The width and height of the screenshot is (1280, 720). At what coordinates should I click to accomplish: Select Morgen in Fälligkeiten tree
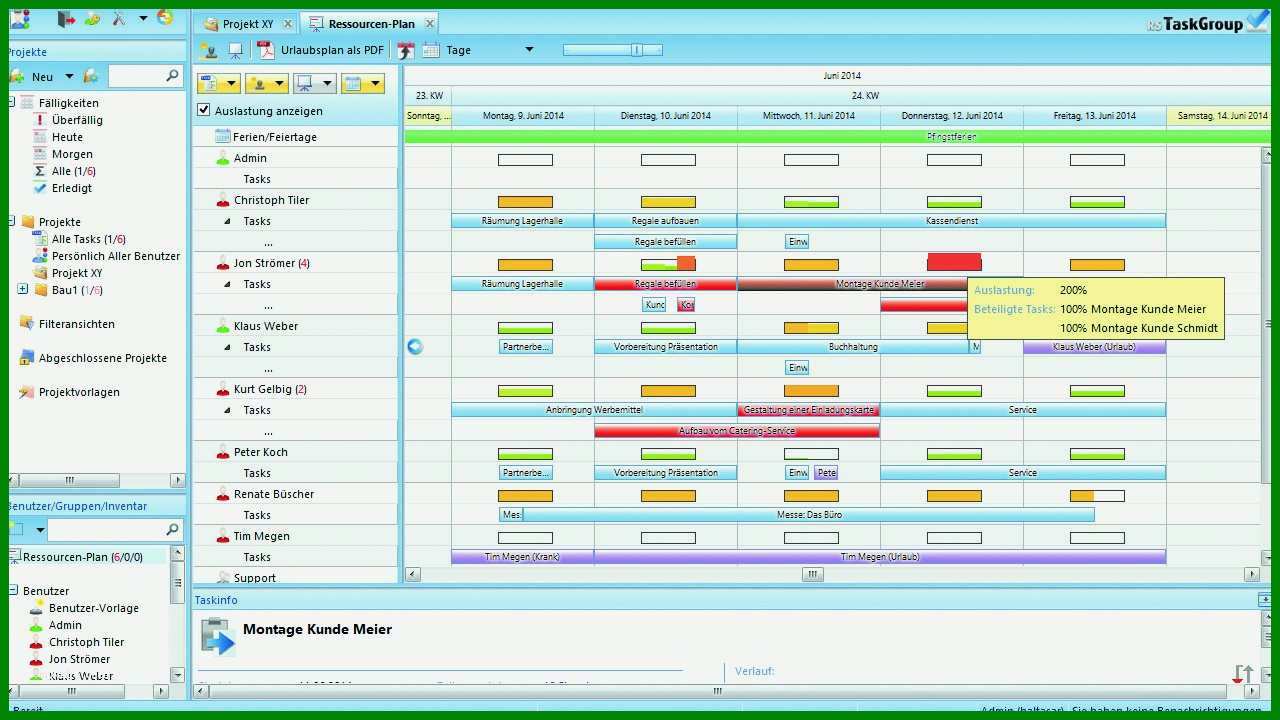[72, 154]
